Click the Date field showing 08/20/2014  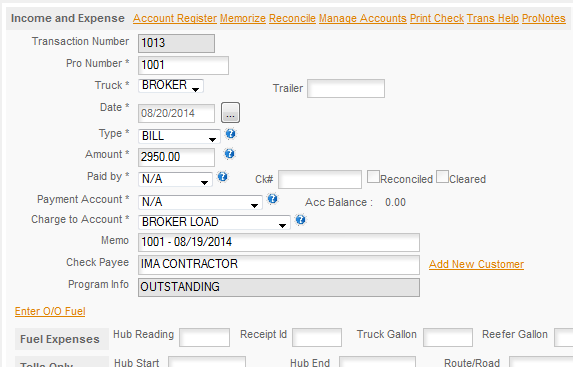pyautogui.click(x=176, y=113)
